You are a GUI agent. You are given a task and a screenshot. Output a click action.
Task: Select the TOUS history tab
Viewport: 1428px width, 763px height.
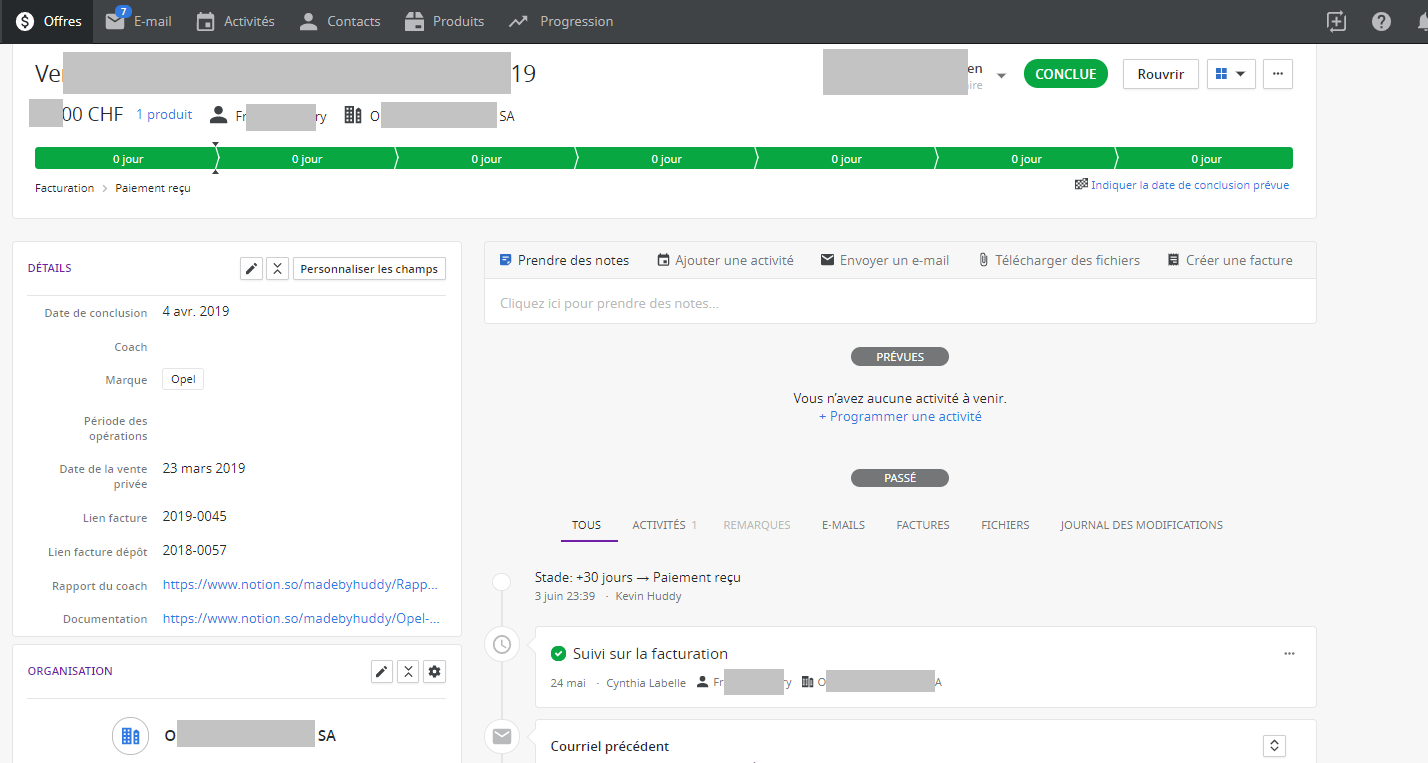click(x=587, y=525)
